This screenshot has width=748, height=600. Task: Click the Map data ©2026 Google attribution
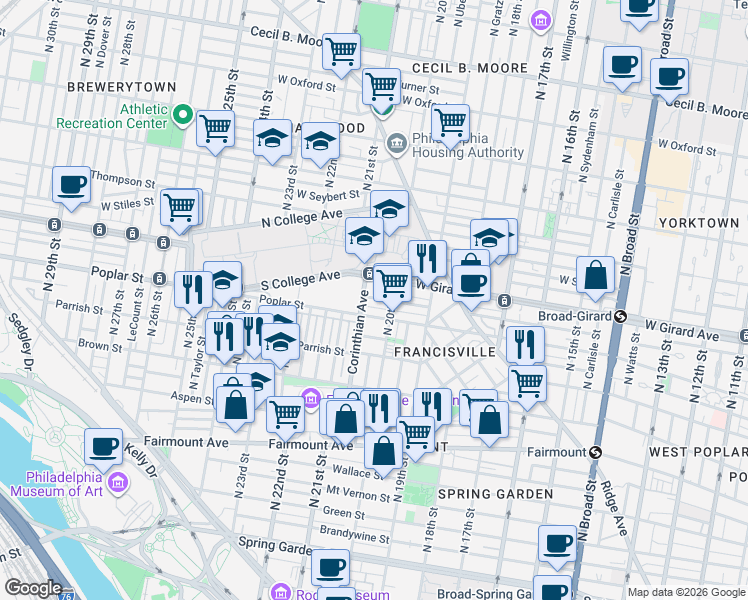click(687, 593)
